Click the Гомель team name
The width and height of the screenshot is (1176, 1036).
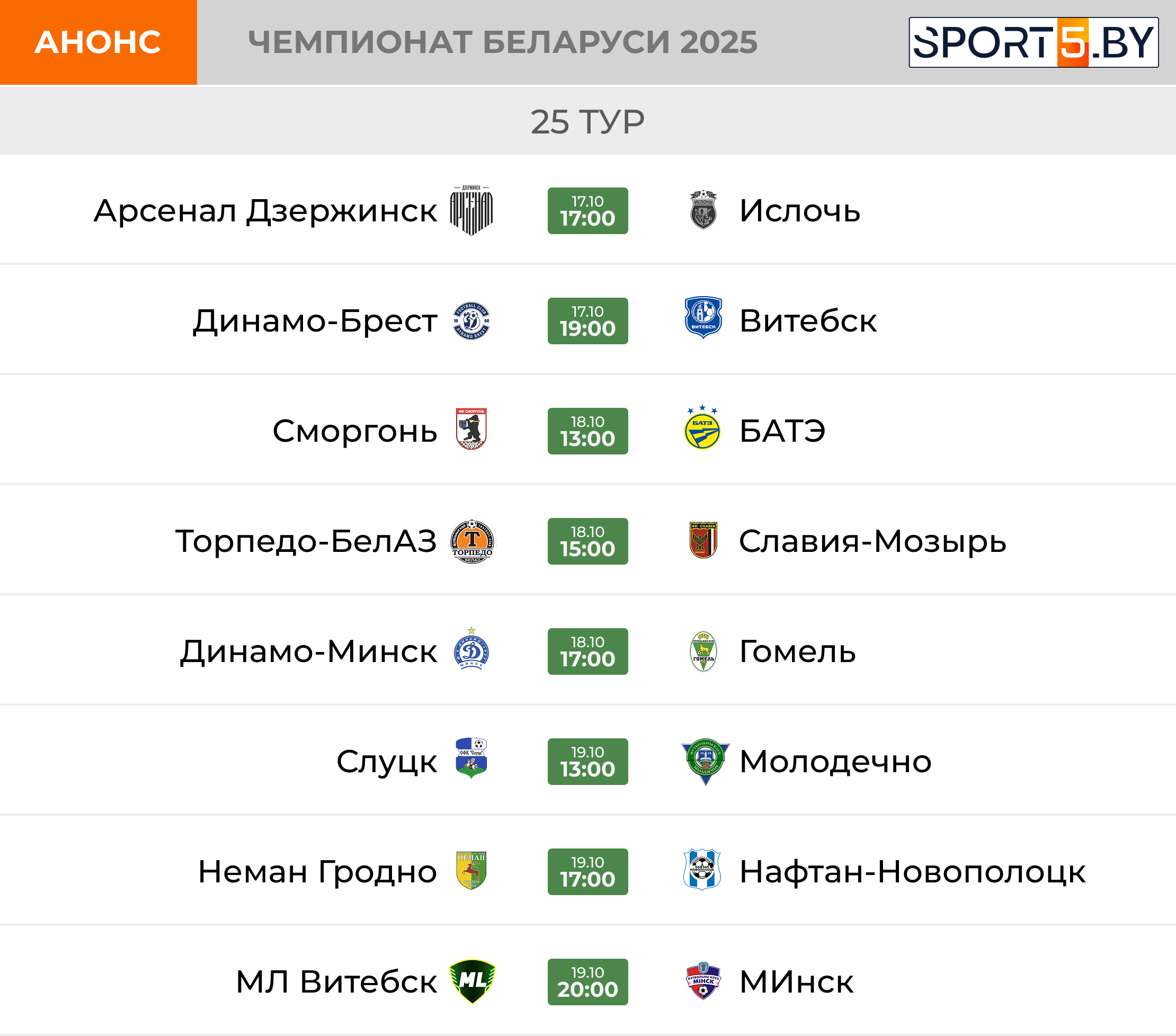click(797, 651)
